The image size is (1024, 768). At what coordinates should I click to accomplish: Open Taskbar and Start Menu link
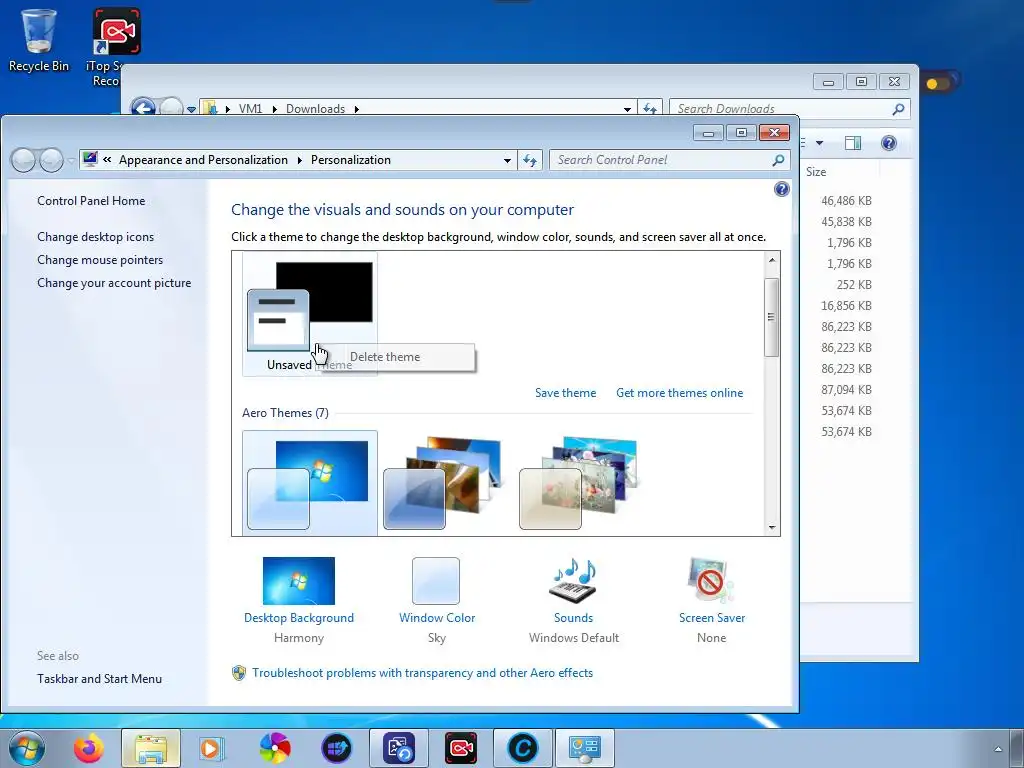click(99, 679)
